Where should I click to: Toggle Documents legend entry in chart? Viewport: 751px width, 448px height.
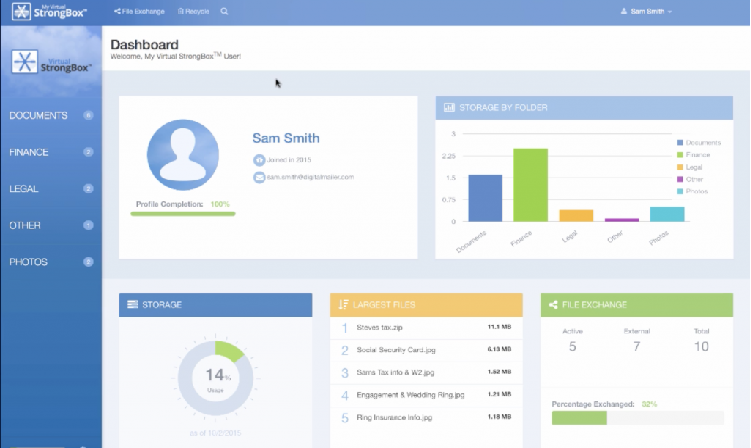tap(699, 143)
